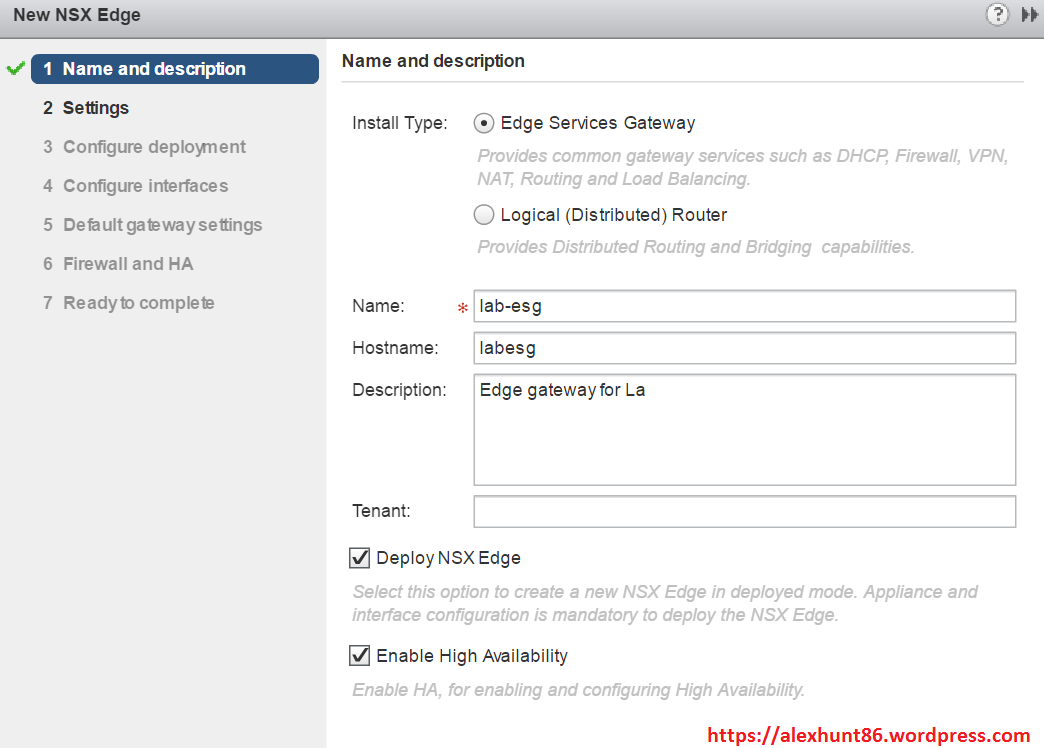Focus the Hostname field with labesg

point(744,348)
